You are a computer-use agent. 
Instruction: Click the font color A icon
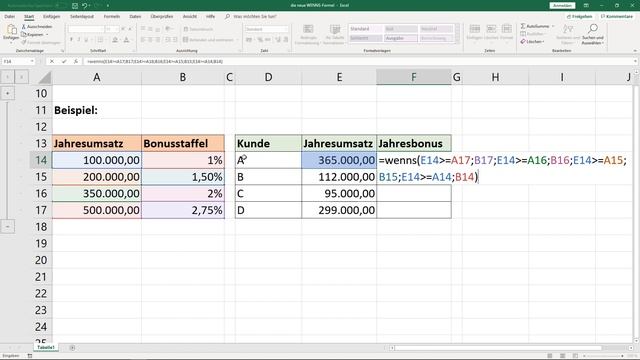127,40
